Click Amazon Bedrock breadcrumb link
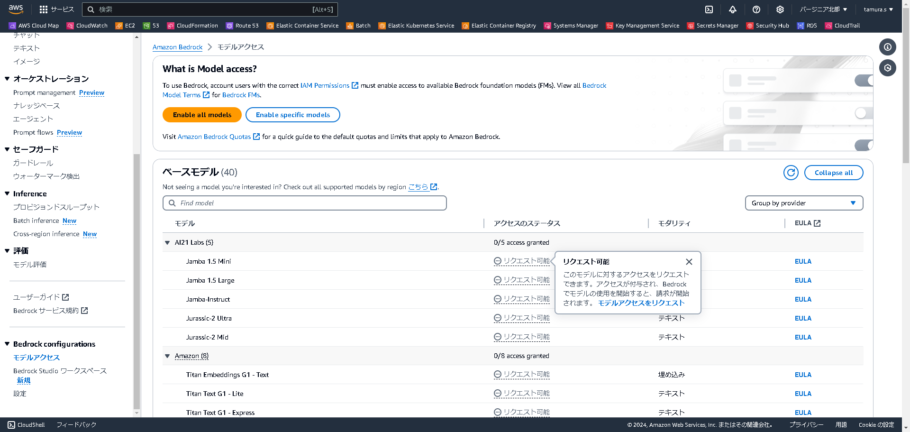Screen dimensions: 910x432 (177, 46)
